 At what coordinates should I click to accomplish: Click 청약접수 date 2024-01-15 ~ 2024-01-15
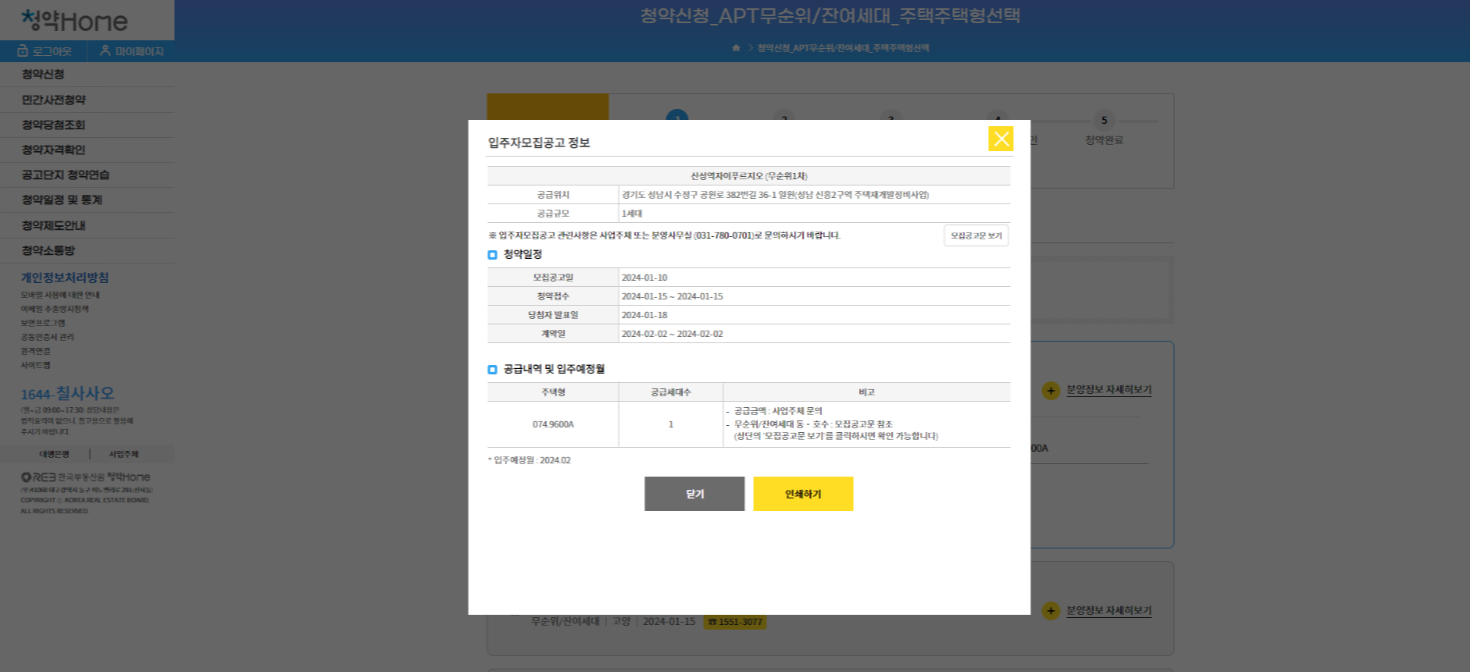(x=672, y=297)
